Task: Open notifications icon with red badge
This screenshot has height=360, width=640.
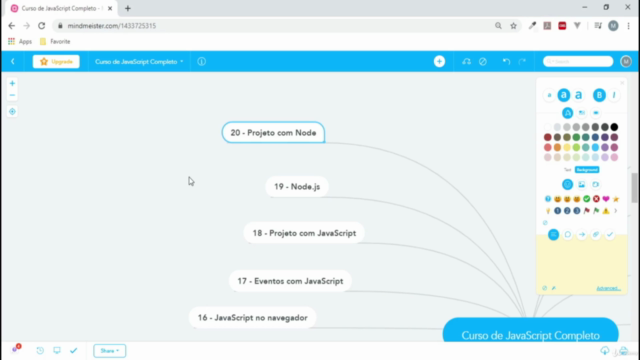Action: coord(16,349)
